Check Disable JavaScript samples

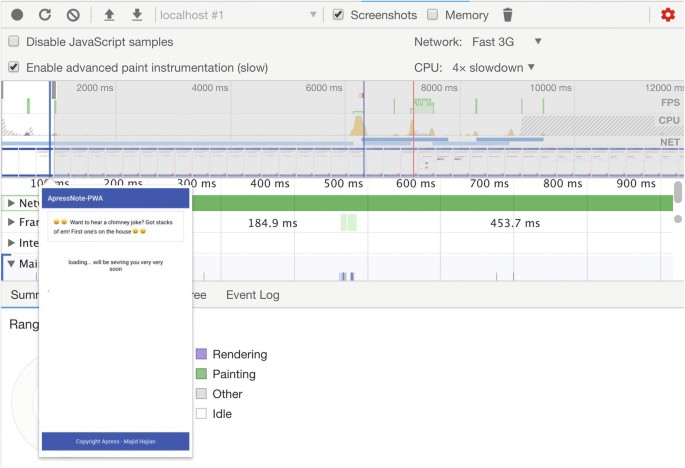[x=14, y=41]
